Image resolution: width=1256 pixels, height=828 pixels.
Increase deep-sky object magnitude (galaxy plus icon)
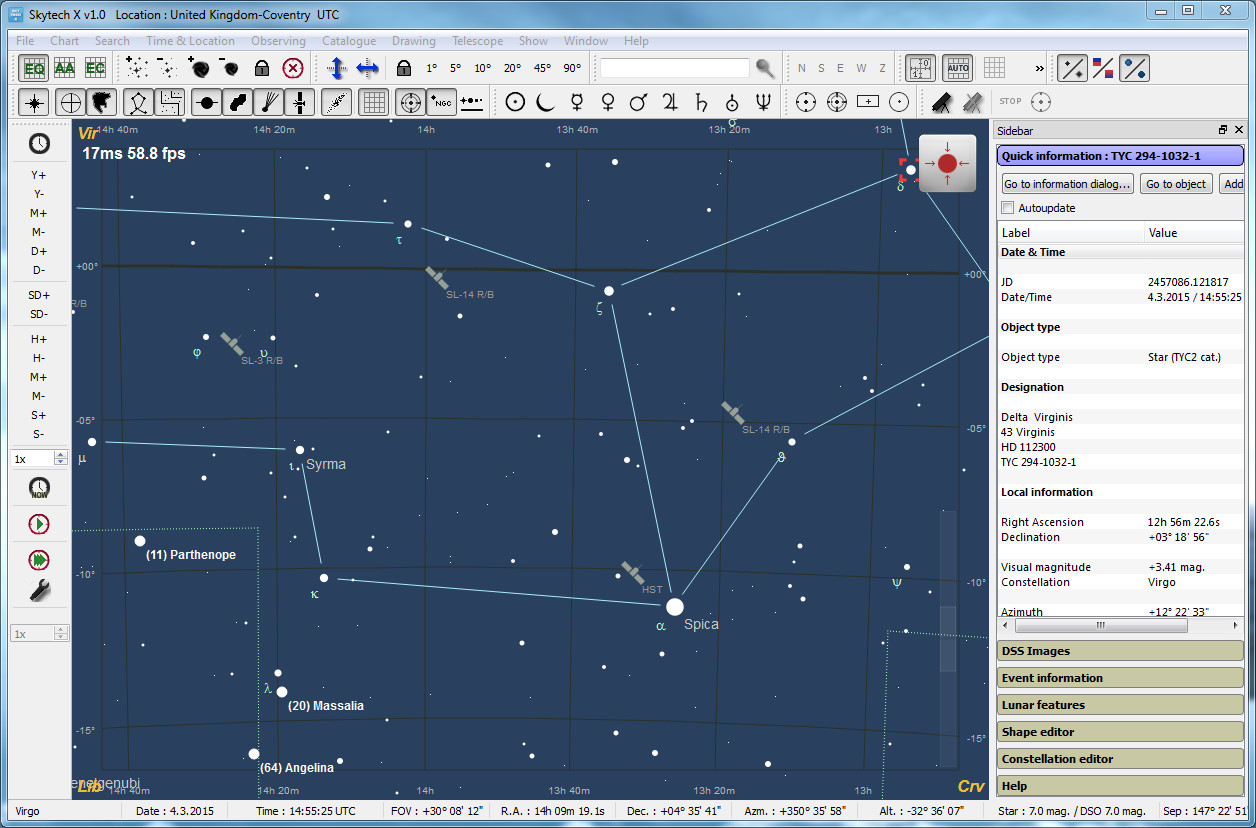pos(198,68)
